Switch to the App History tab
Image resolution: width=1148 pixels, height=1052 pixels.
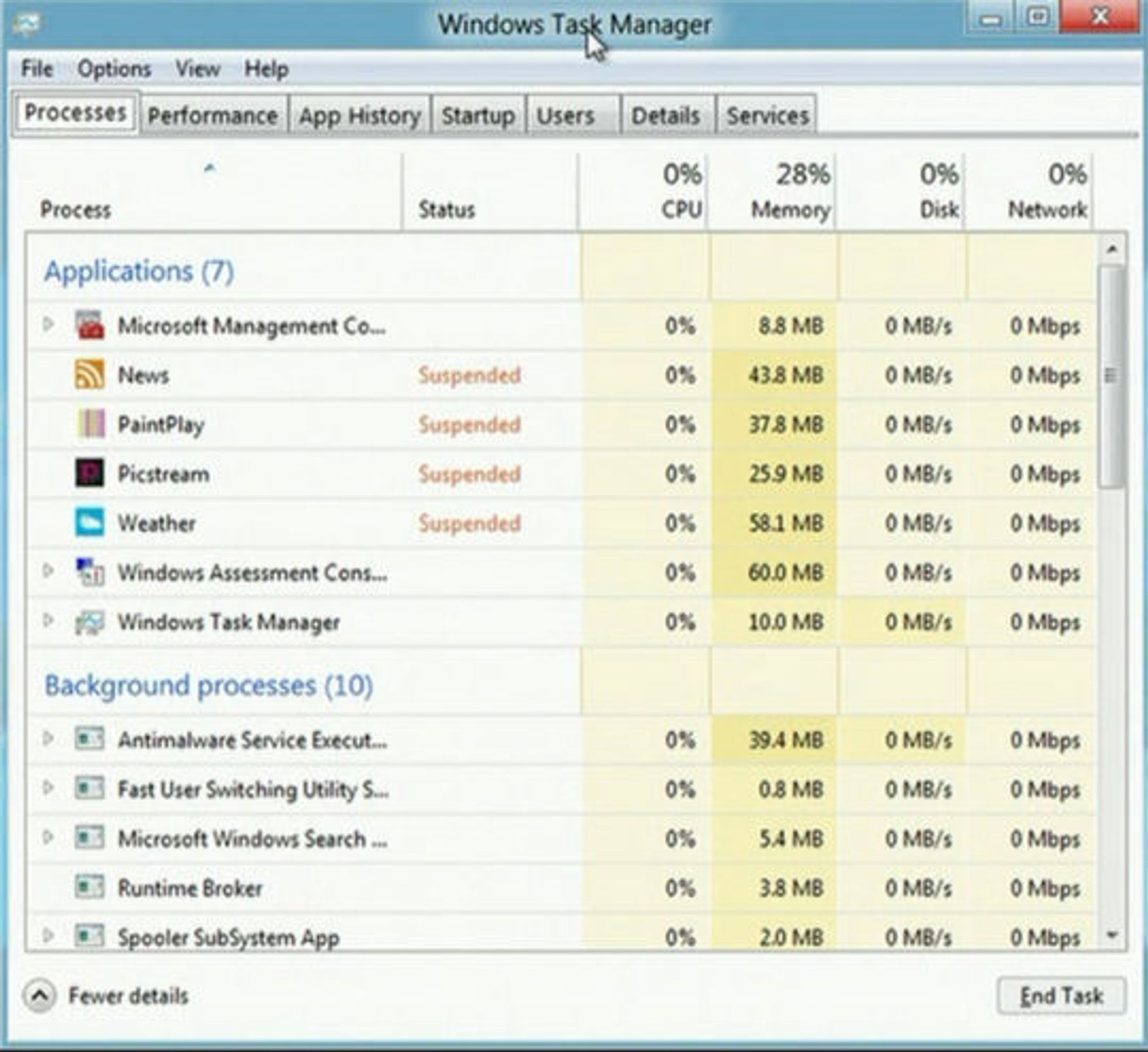360,115
